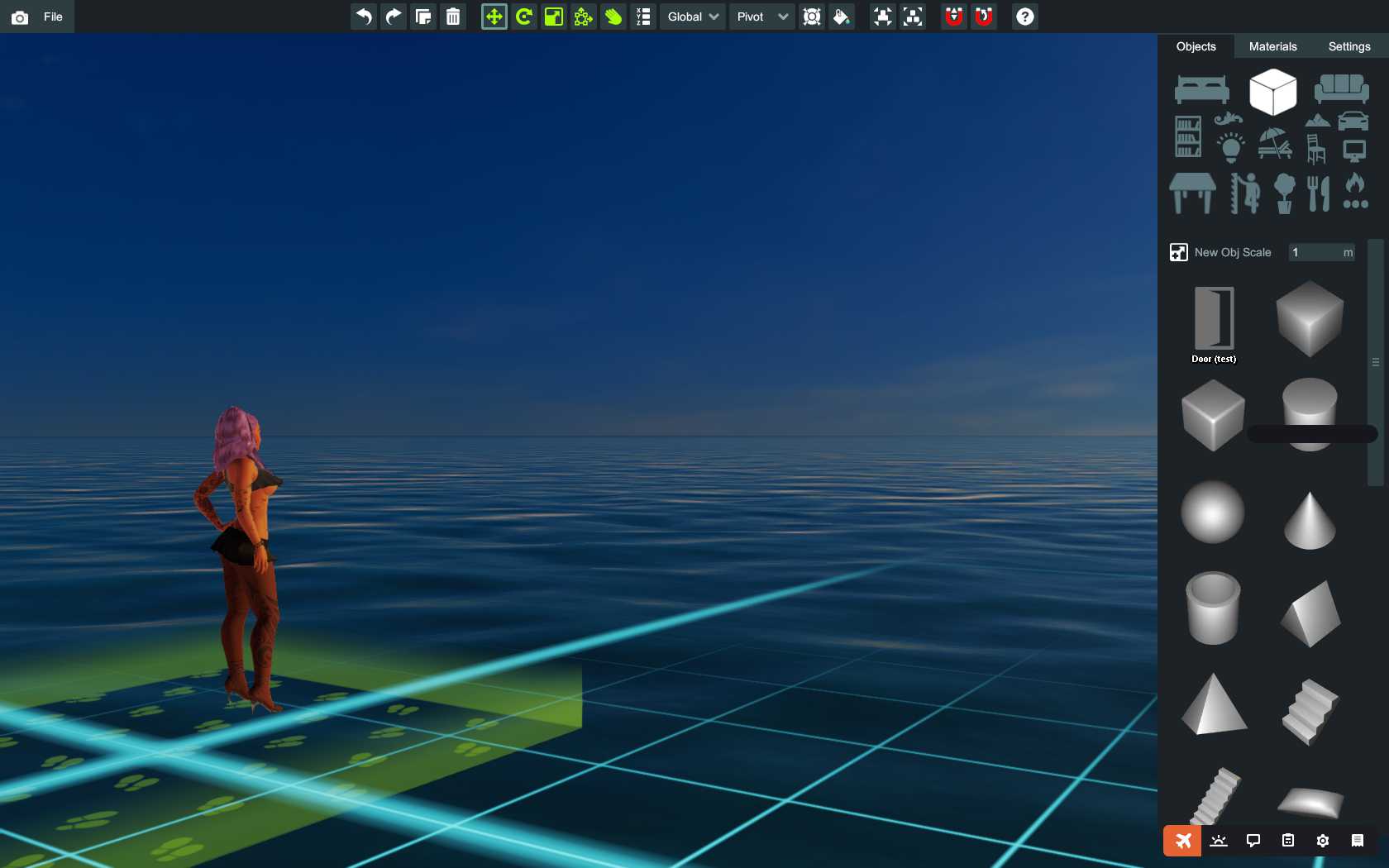Click the undo arrow in toolbar
Image resolution: width=1389 pixels, height=868 pixels.
(x=364, y=17)
